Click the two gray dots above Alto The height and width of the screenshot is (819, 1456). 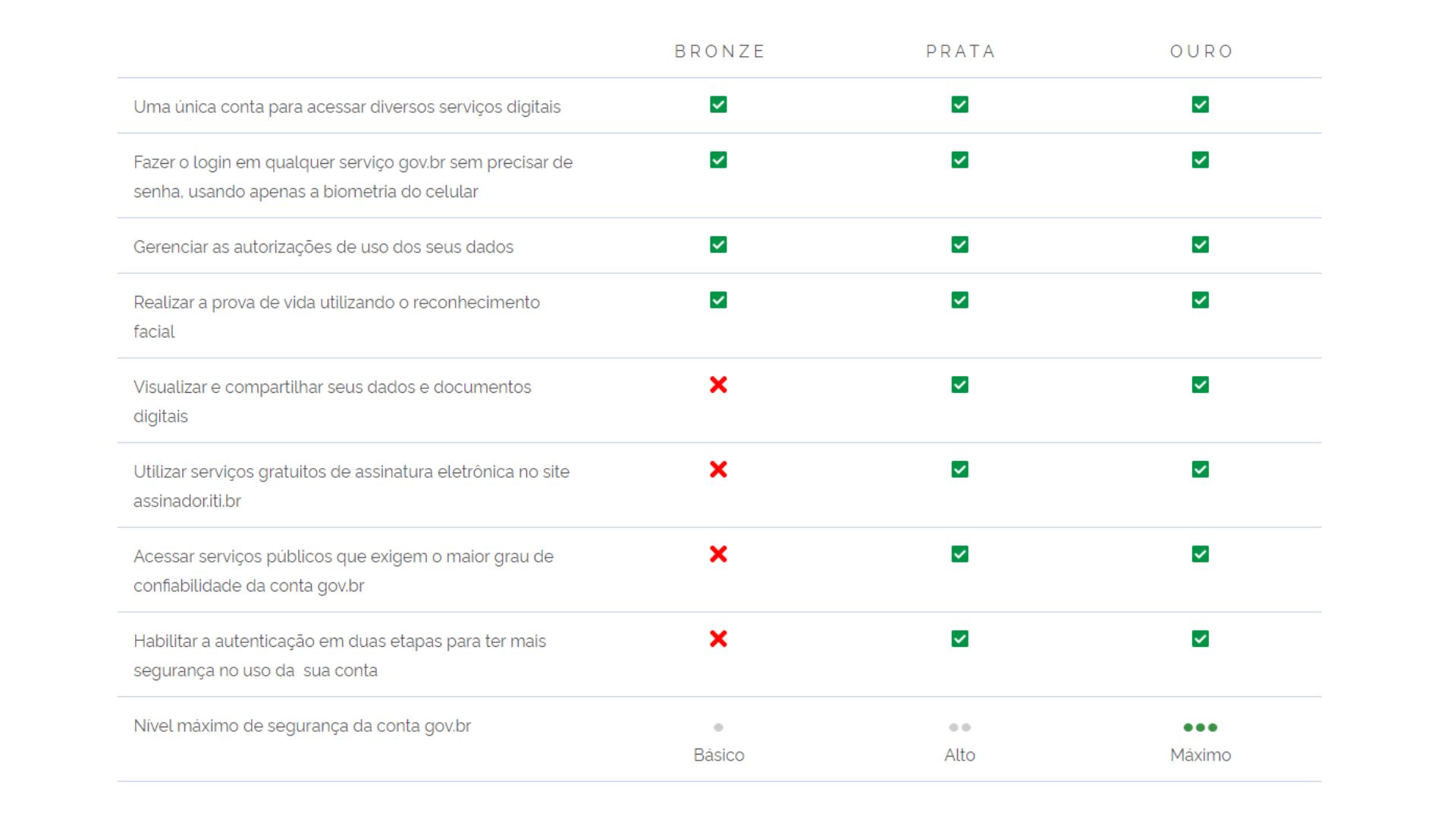pos(959,727)
